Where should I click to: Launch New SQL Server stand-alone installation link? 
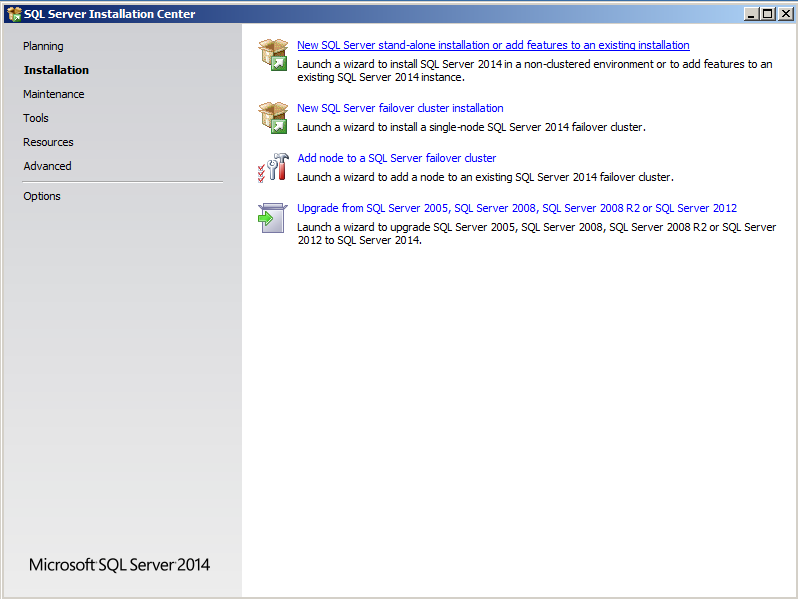click(x=493, y=45)
